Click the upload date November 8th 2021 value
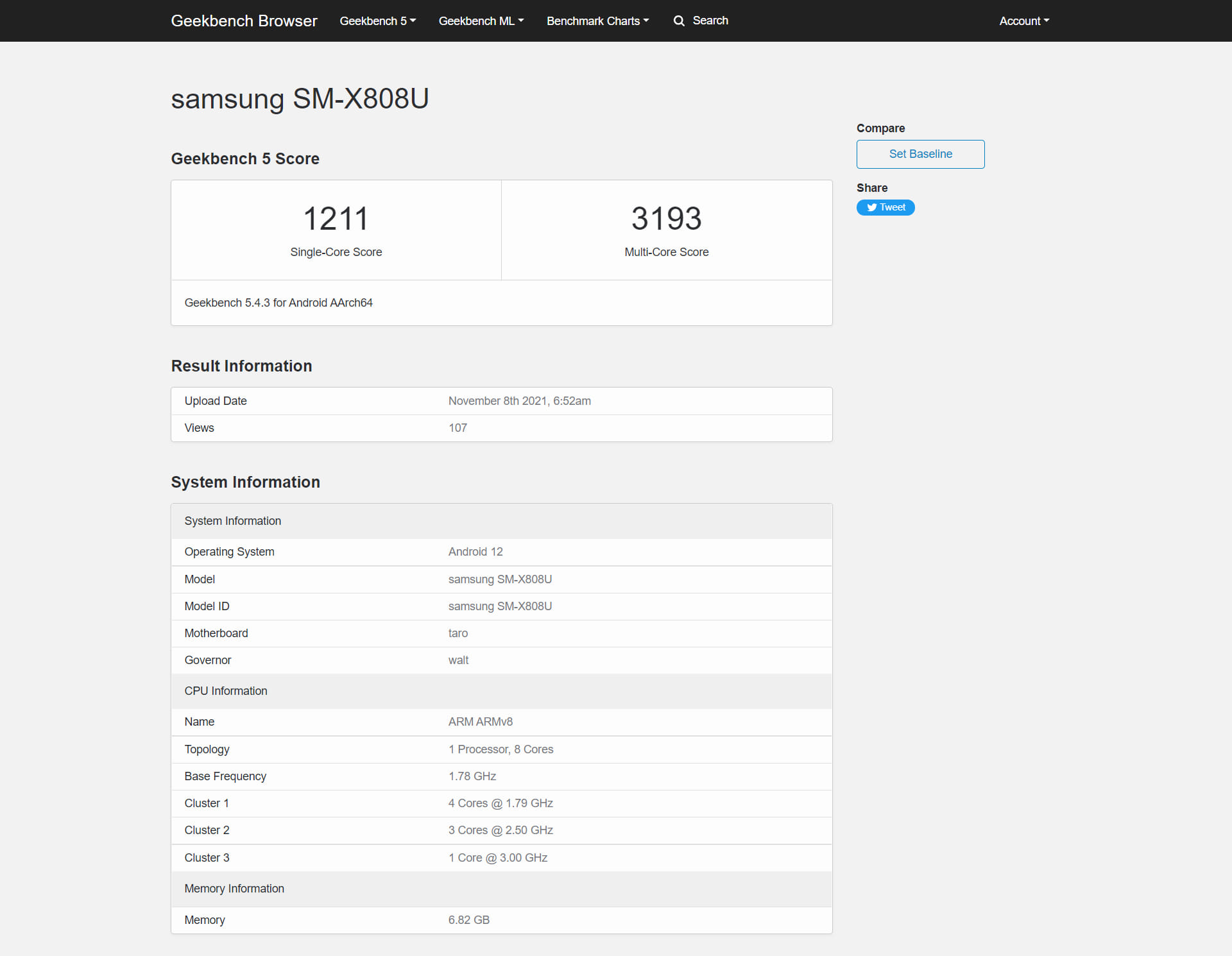This screenshot has width=1232, height=956. tap(520, 401)
